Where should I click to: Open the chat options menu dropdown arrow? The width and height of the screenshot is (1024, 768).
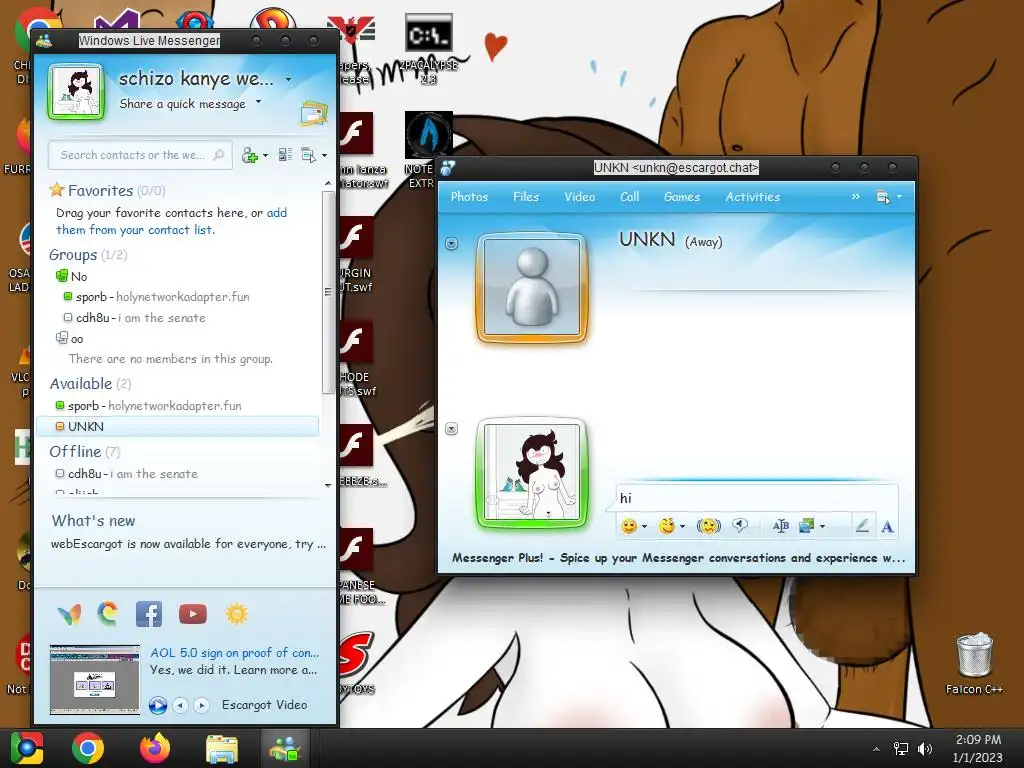899,197
